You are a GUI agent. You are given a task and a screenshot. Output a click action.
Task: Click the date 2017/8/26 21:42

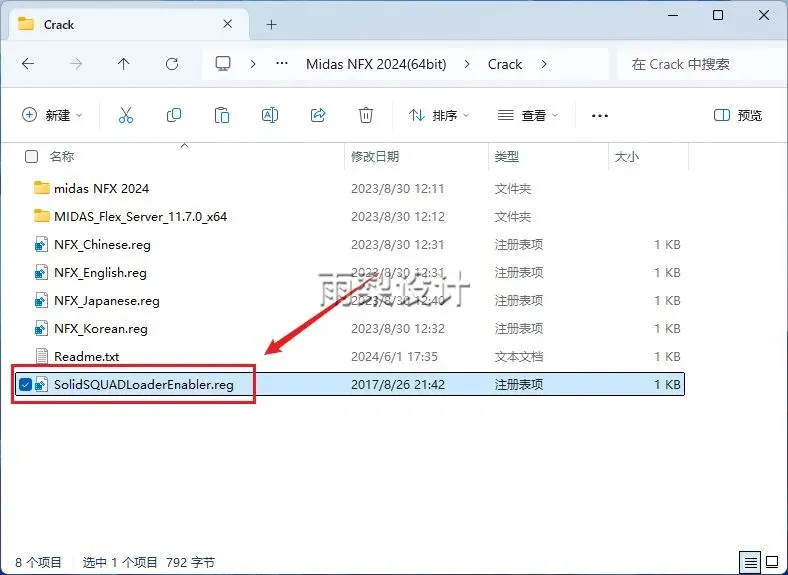pos(398,385)
